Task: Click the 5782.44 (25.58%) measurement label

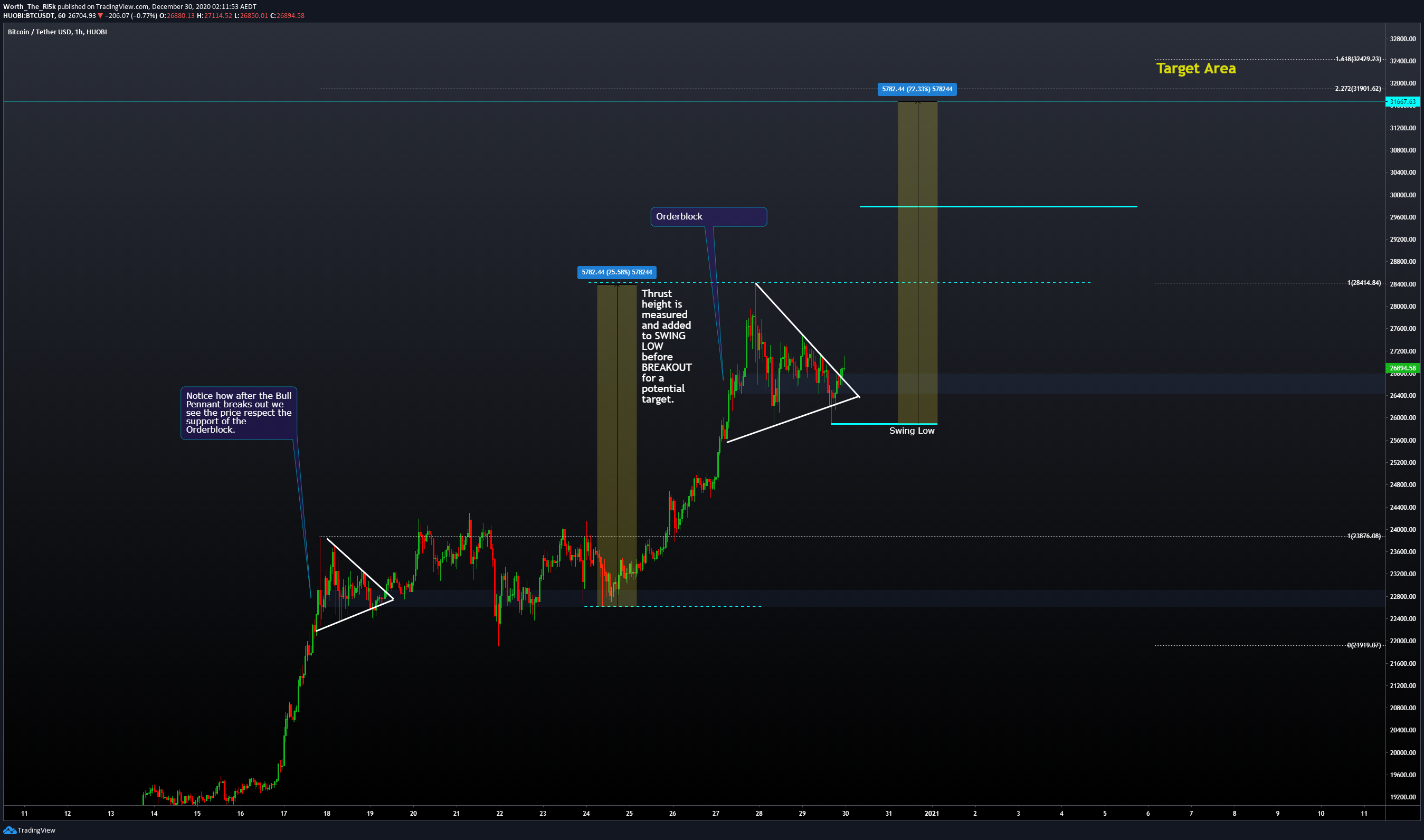Action: tap(616, 272)
